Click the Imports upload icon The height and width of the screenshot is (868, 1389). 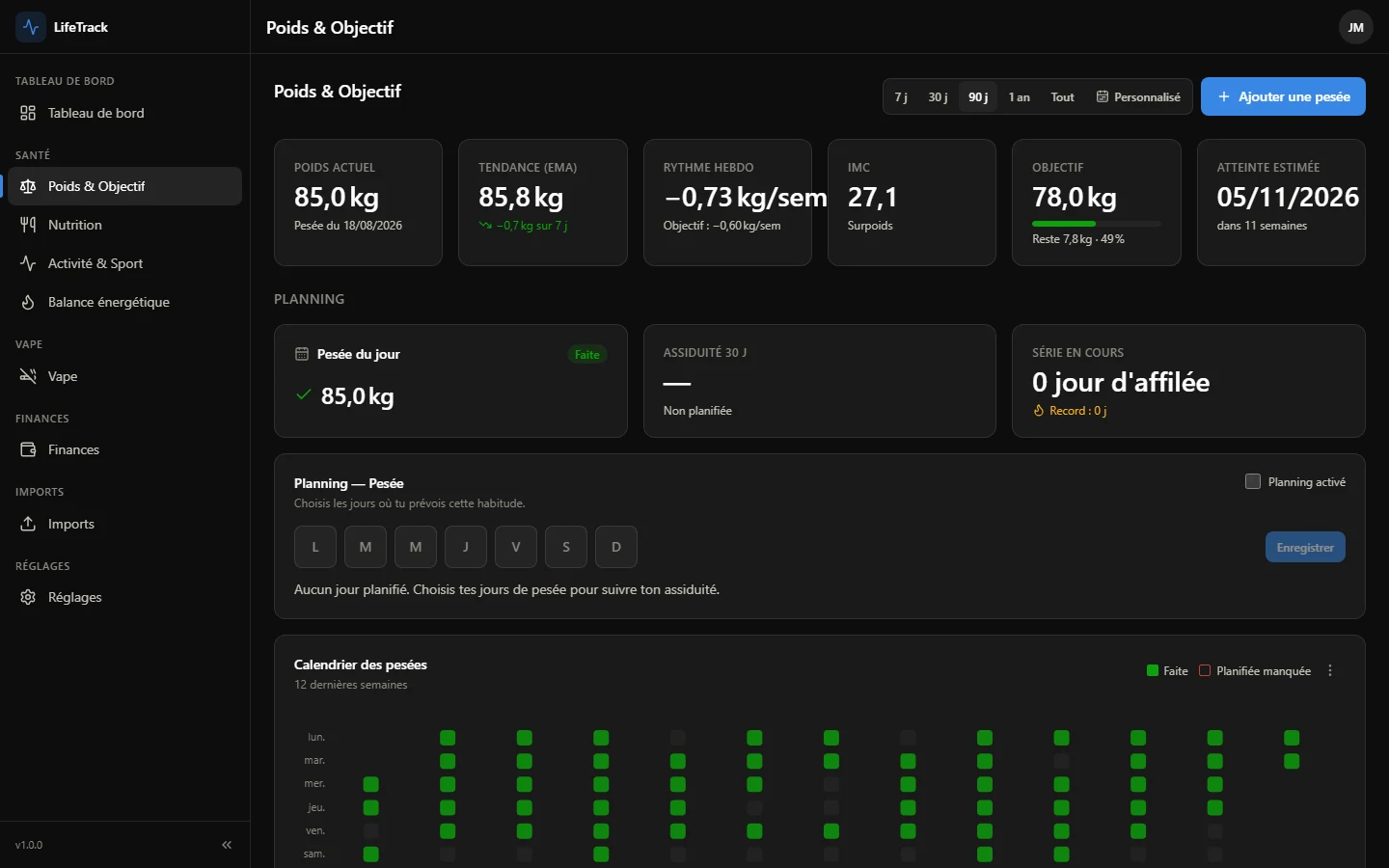pyautogui.click(x=28, y=524)
